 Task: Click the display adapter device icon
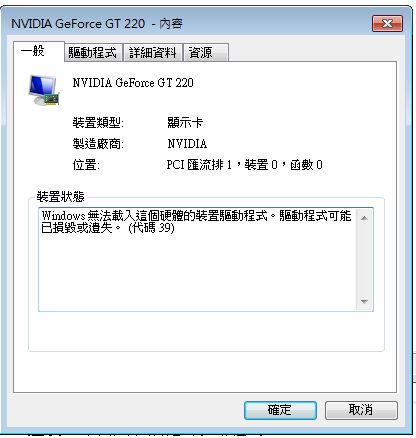(x=44, y=90)
